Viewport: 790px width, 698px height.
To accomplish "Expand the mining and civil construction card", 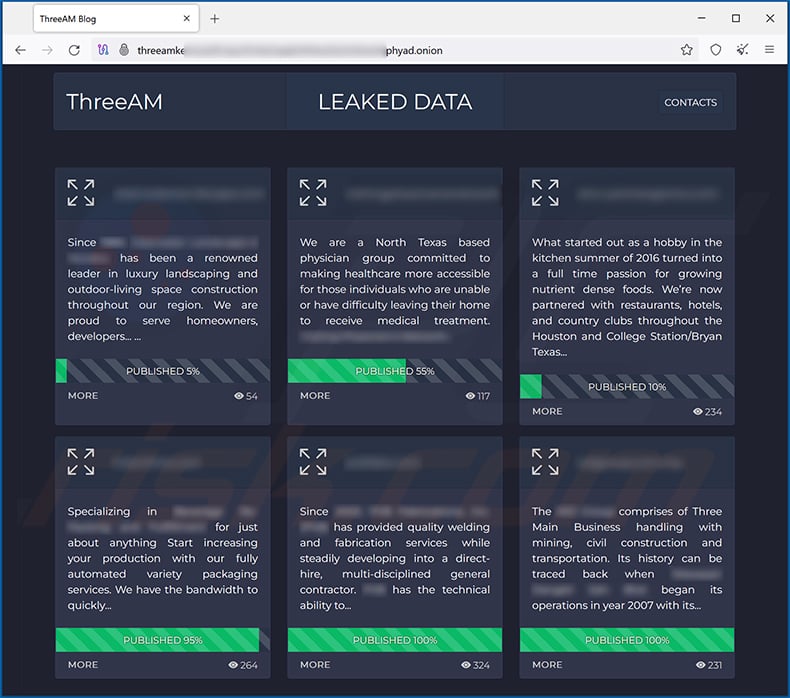I will [x=545, y=462].
